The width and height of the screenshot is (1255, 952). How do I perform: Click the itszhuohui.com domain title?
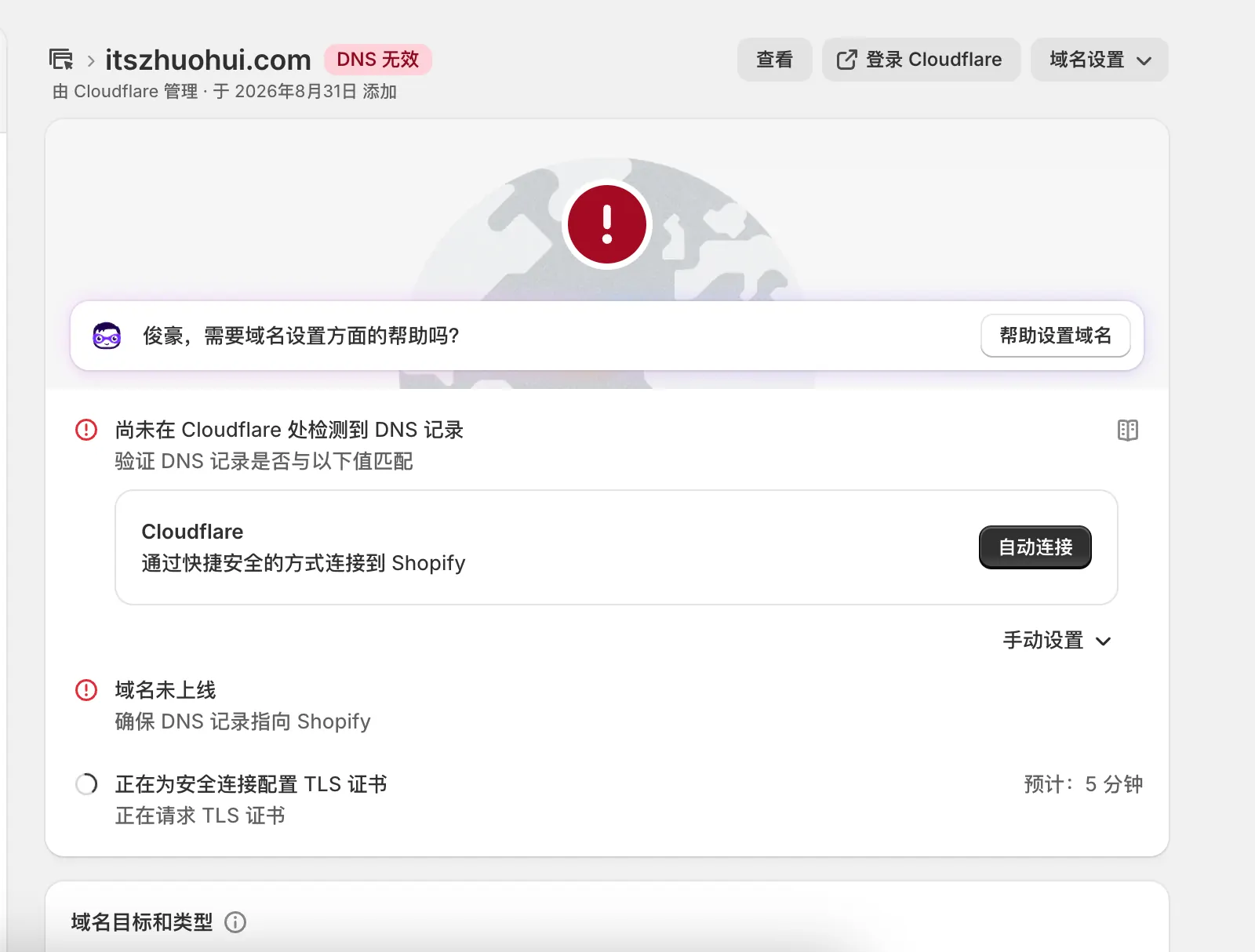[x=208, y=60]
